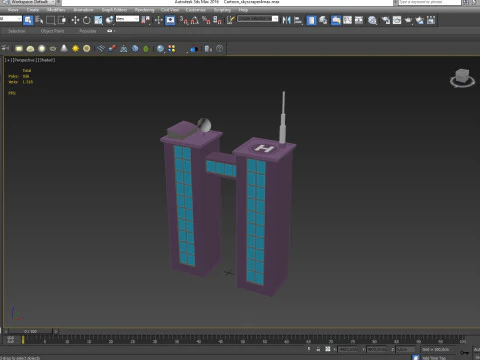This screenshot has width=480, height=360.
Task: Open Schematic View
Action: coord(359,20)
